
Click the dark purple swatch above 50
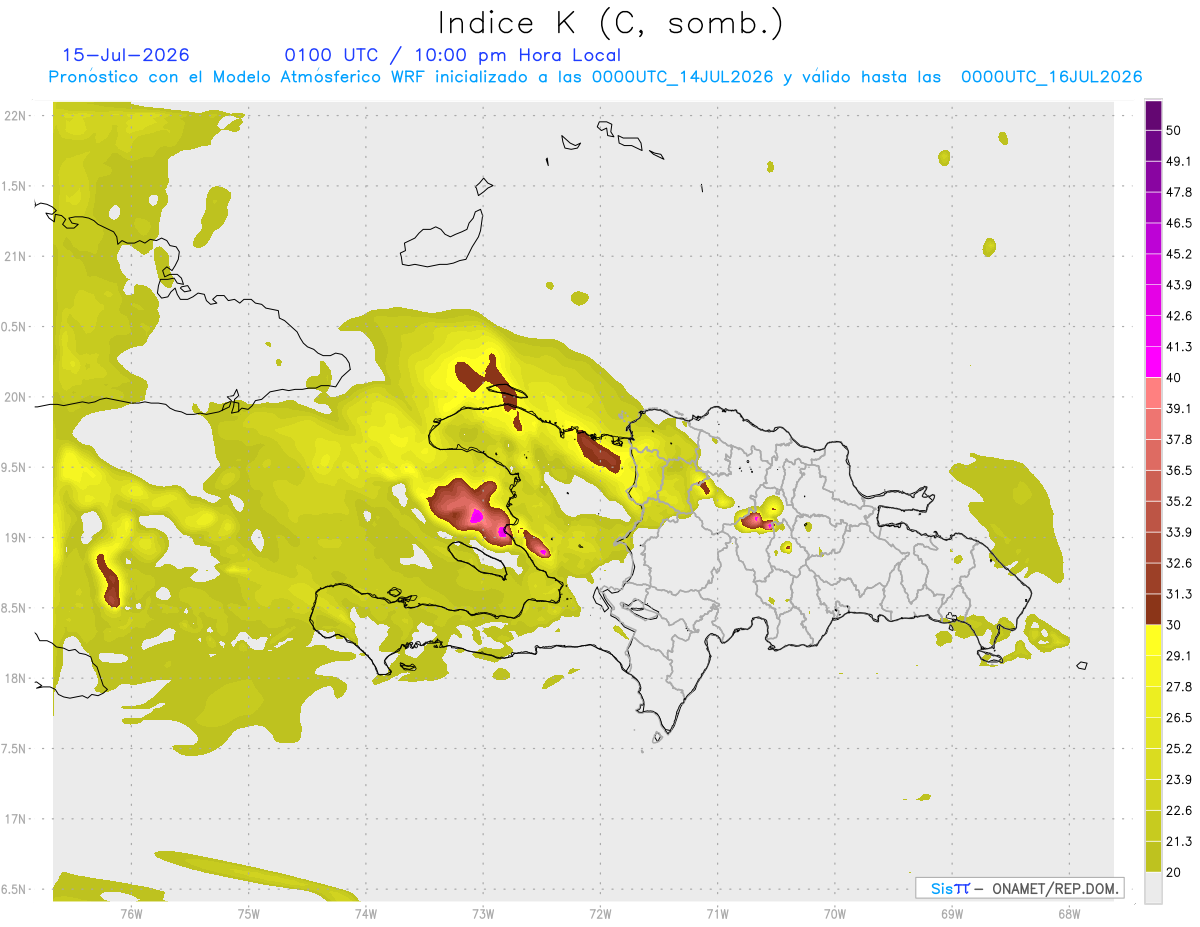[1153, 116]
